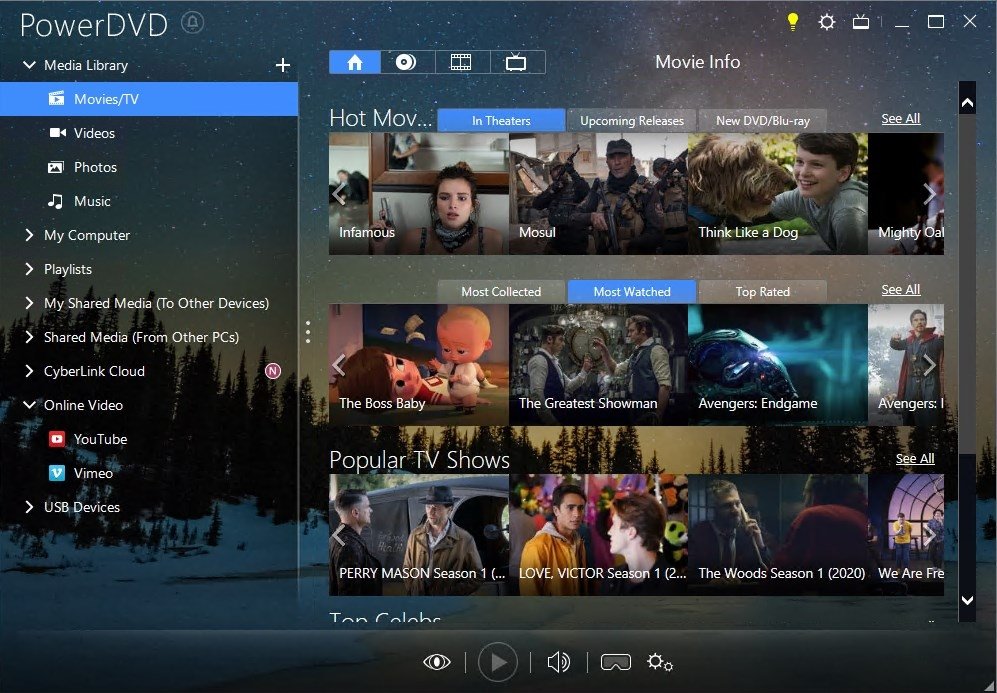Expand My Shared Media (To Other Devices)
Screen dimensions: 997x693
(29, 303)
